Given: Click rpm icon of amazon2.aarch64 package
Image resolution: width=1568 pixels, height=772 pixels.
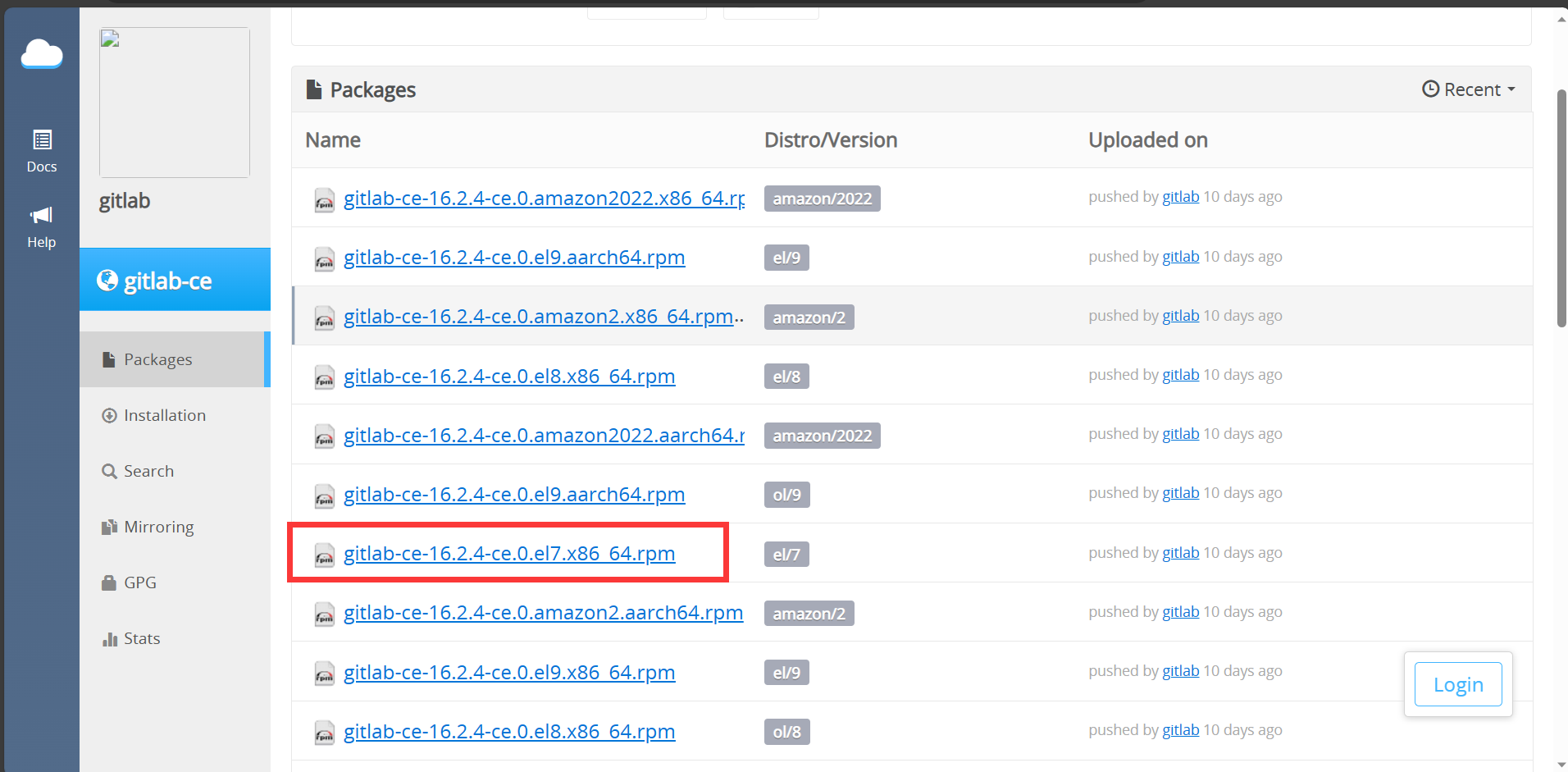Looking at the screenshot, I should (x=325, y=614).
